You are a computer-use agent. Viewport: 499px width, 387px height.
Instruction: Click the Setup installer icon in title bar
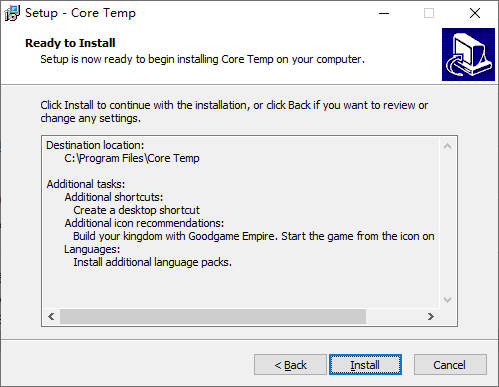[x=12, y=13]
